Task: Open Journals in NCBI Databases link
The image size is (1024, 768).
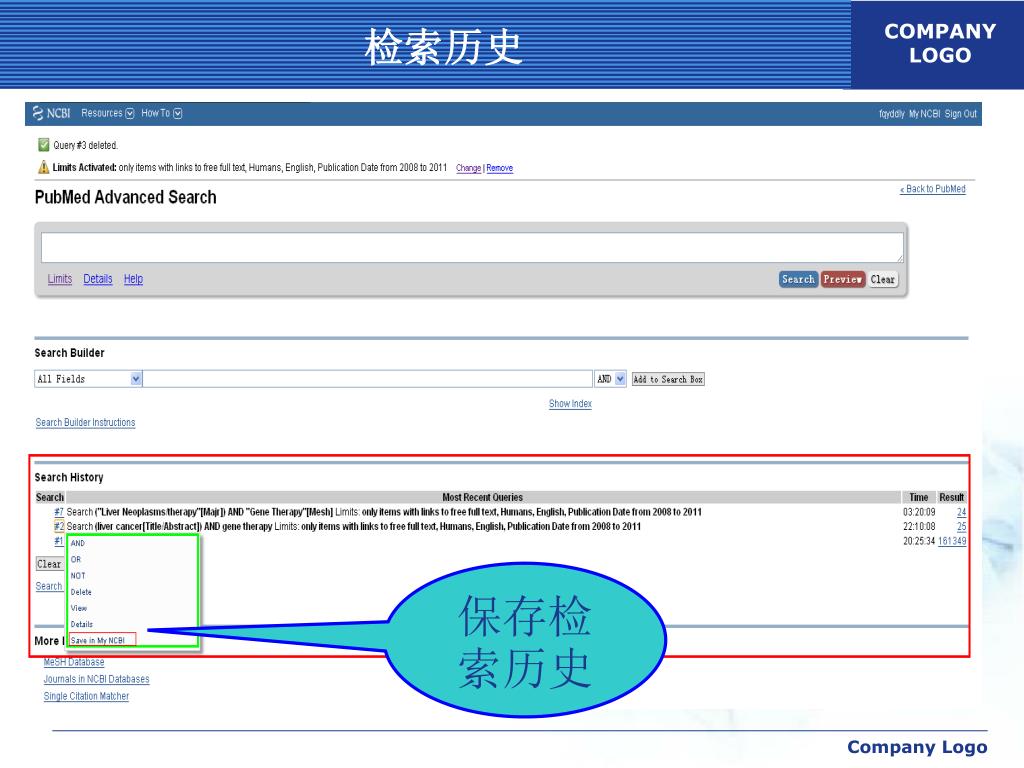Action: pyautogui.click(x=96, y=679)
